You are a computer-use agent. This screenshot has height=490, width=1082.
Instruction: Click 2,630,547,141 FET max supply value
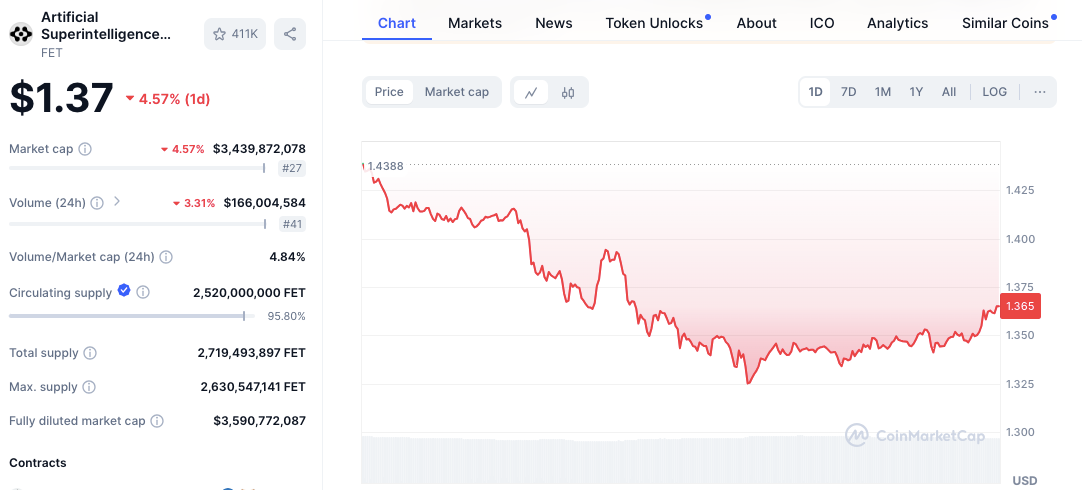click(253, 386)
